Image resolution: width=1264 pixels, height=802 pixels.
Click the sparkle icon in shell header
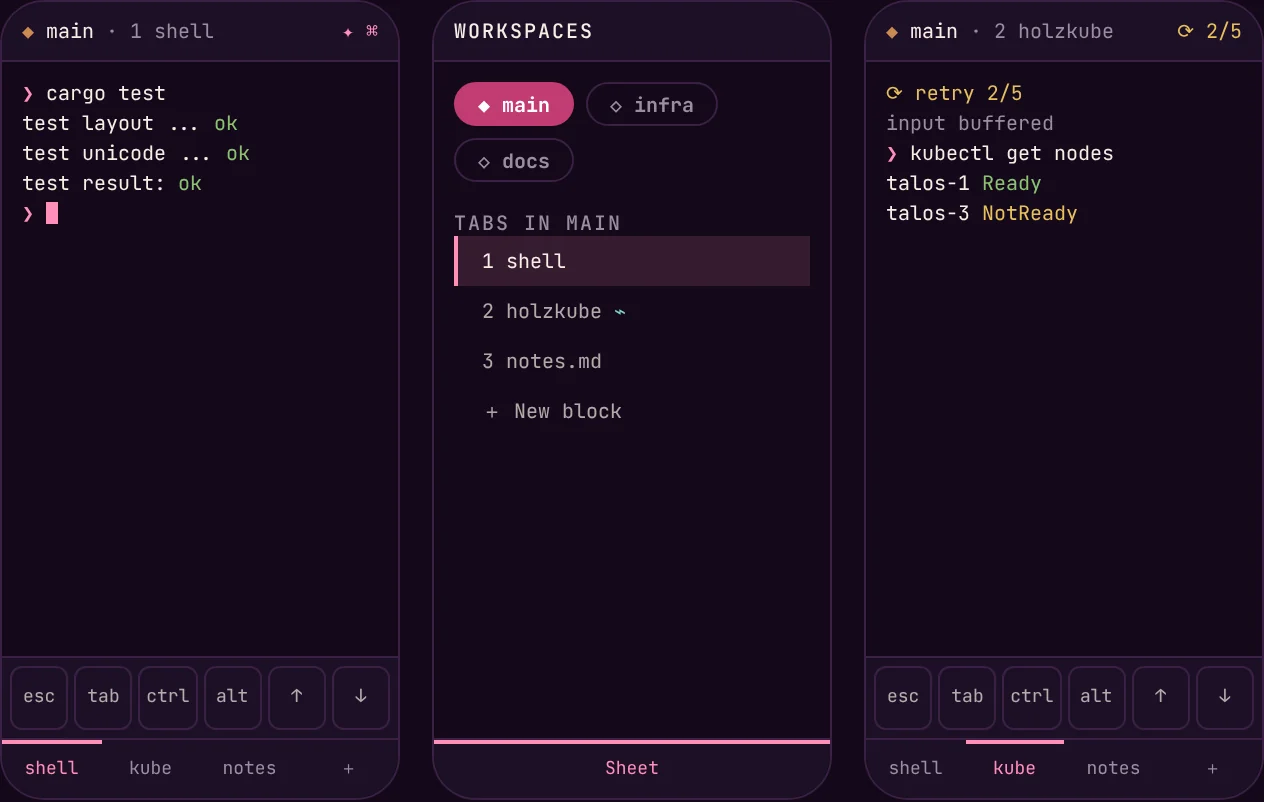[348, 32]
